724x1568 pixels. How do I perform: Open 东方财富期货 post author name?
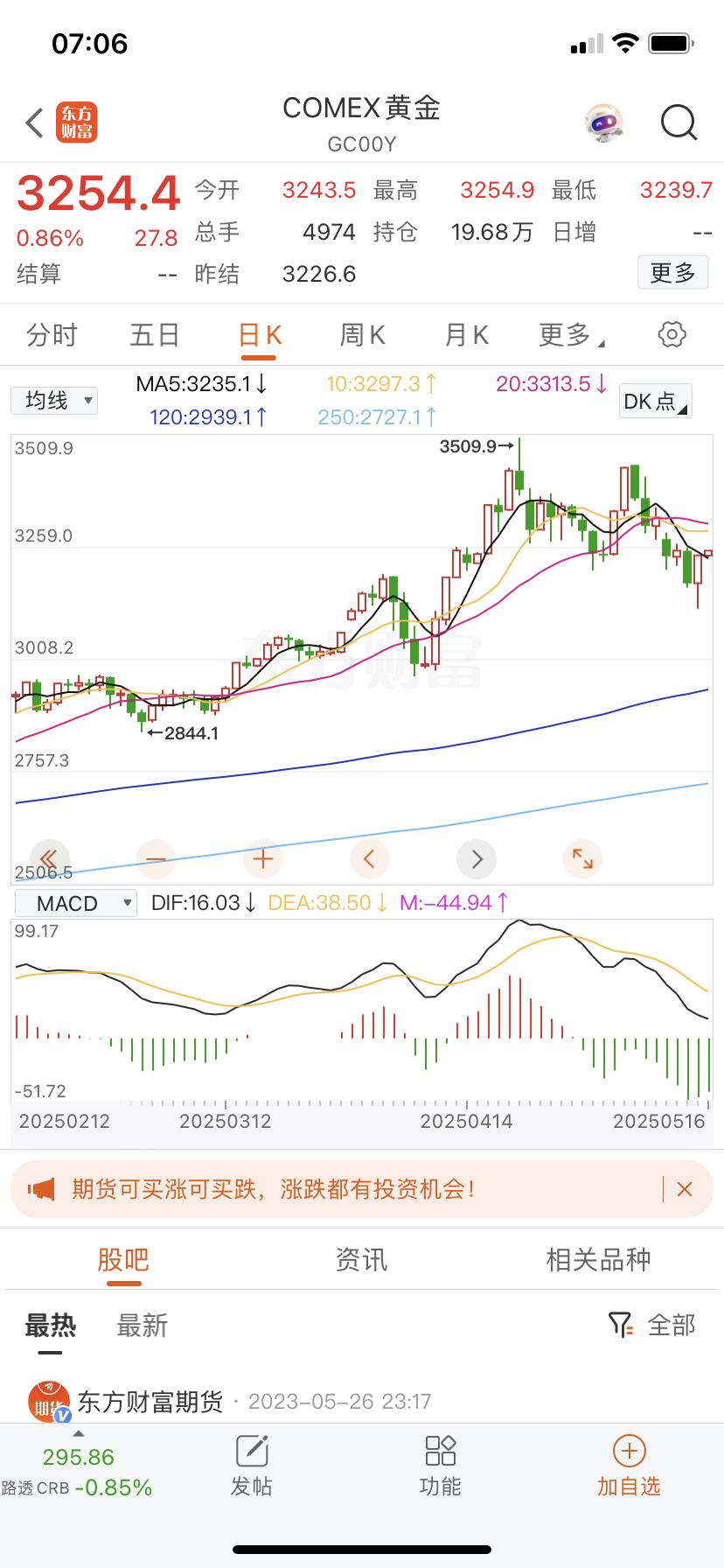(150, 1402)
